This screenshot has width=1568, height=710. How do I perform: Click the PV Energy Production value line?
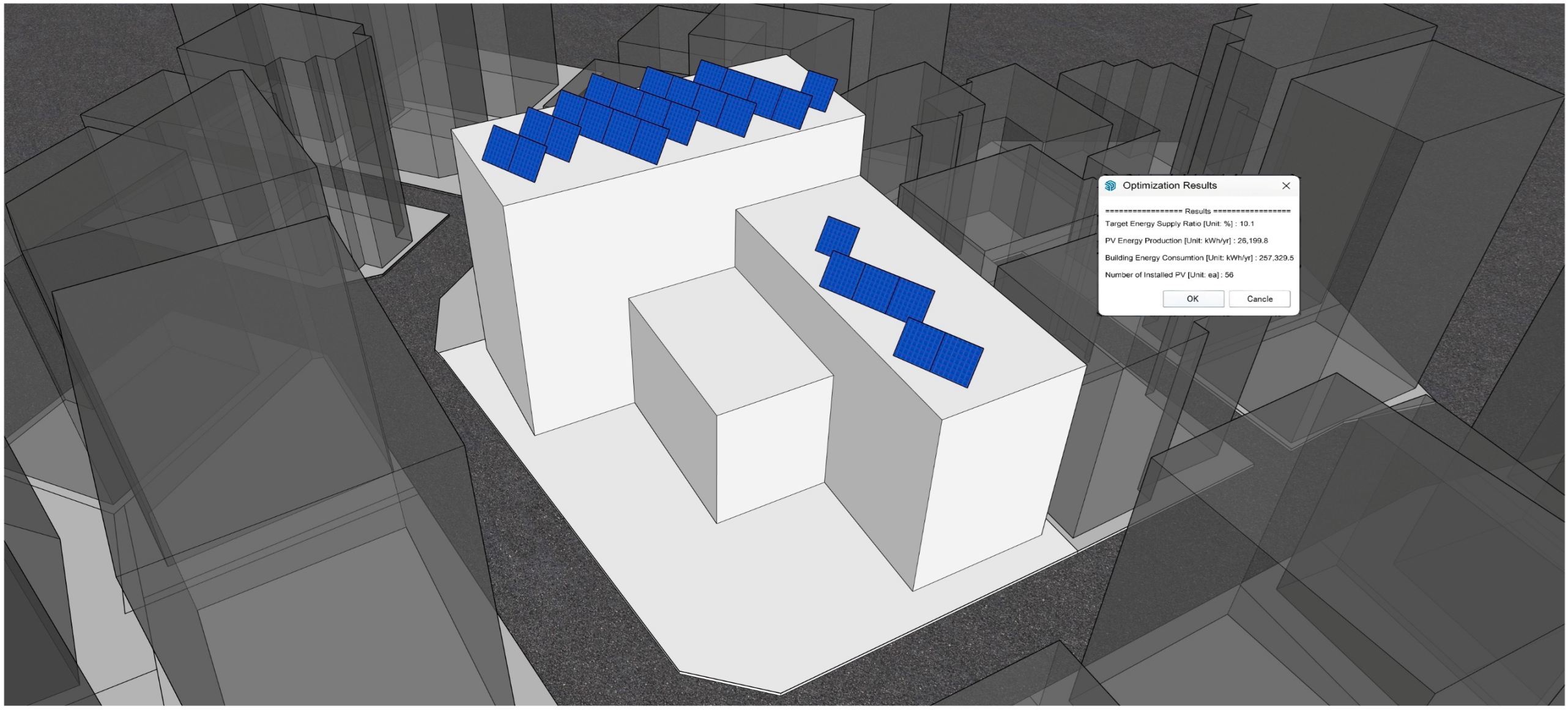coord(1186,241)
